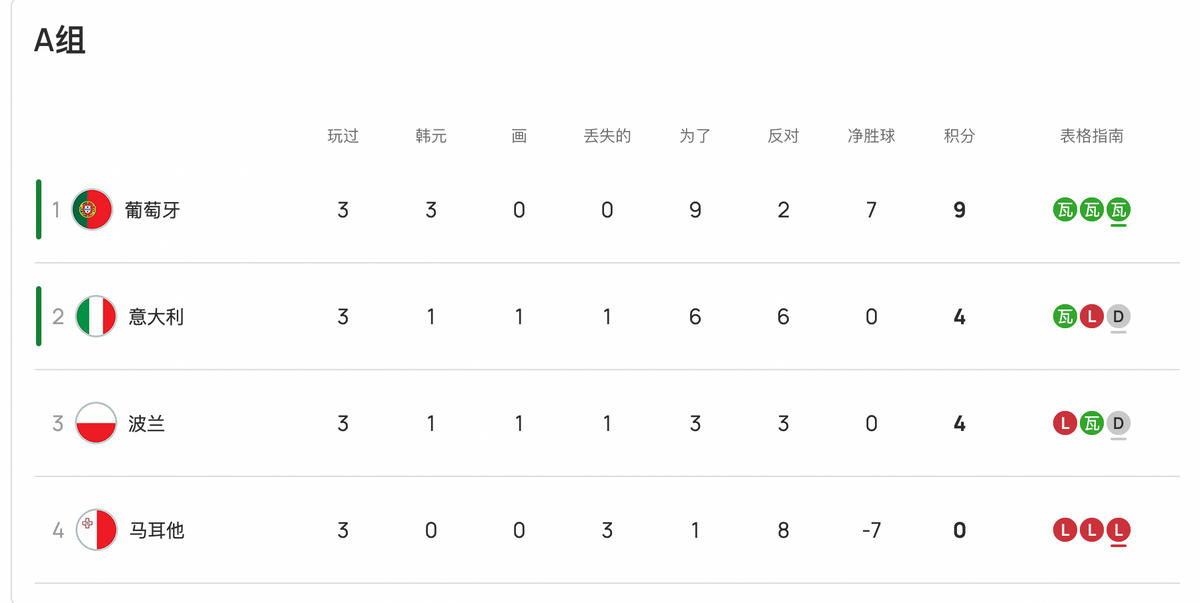Select Poland's grey D form badge

click(x=1119, y=423)
